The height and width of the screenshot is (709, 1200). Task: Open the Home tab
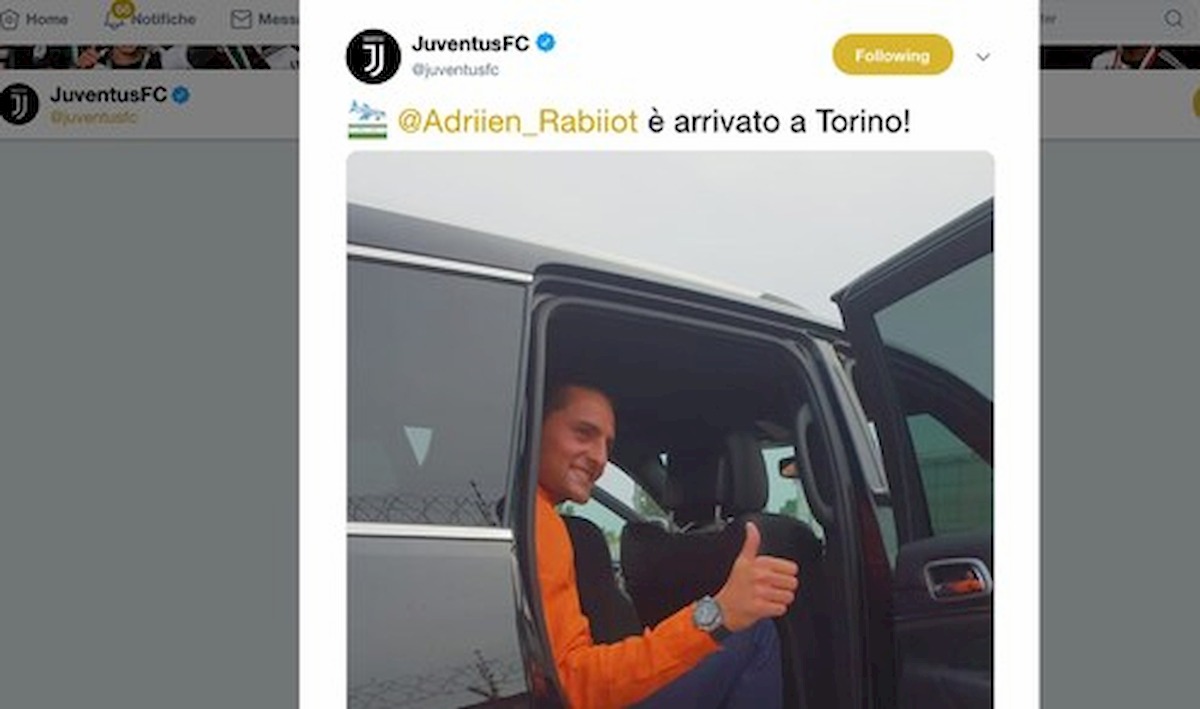(35, 19)
